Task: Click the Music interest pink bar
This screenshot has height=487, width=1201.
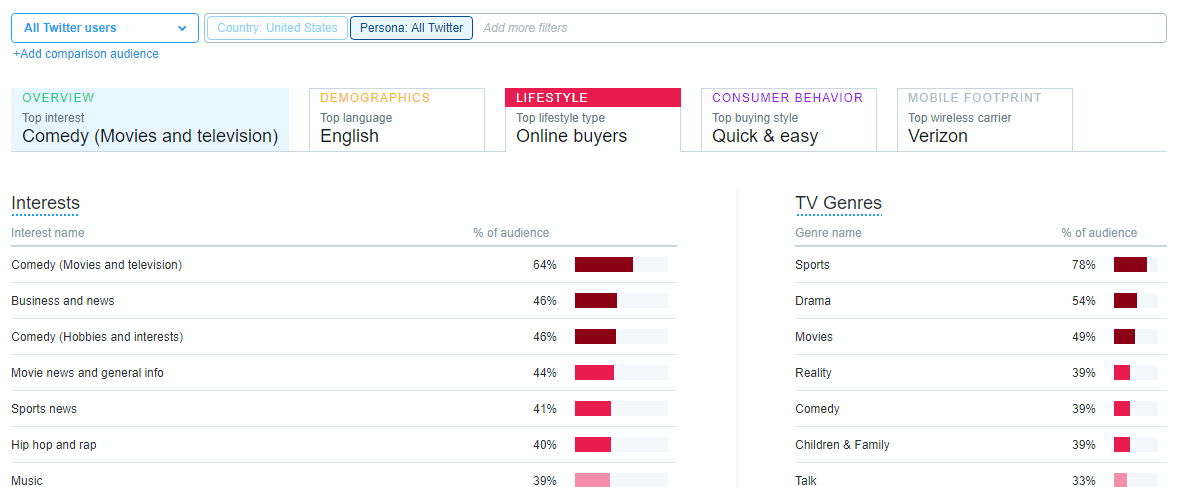Action: pos(592,480)
